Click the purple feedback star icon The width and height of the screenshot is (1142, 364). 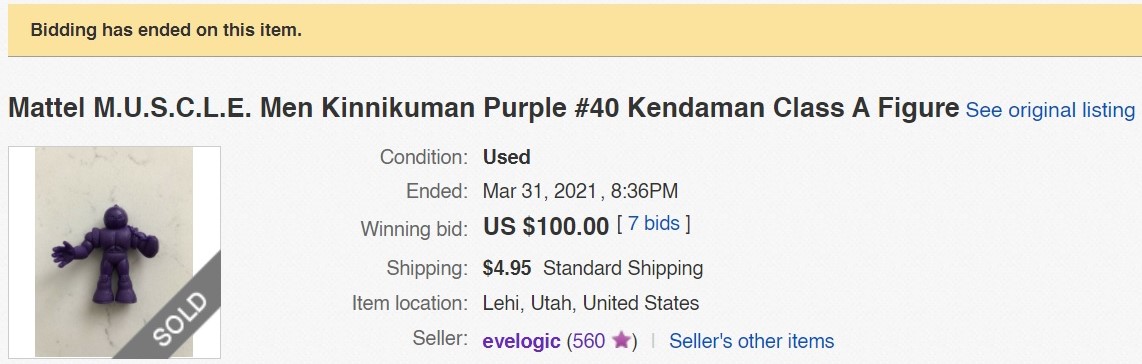[621, 340]
